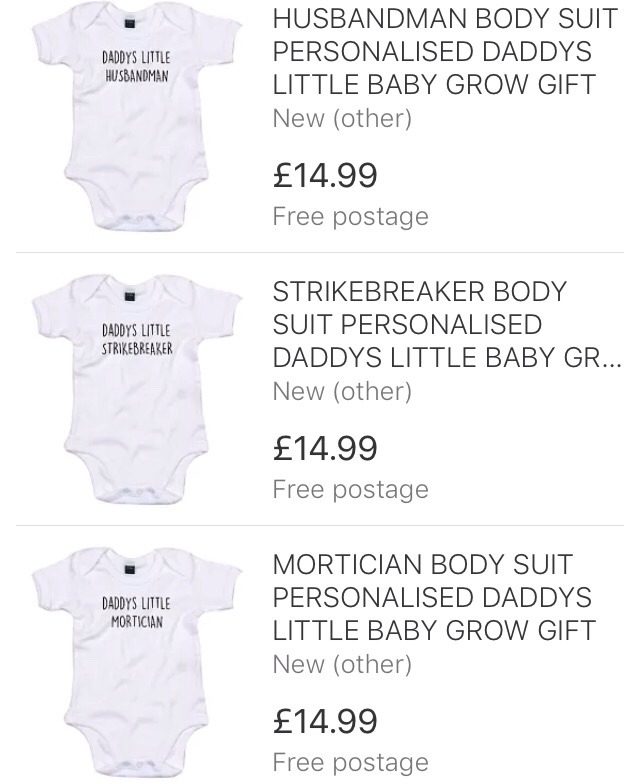Open the Husbandman body suit thumbnail
Image resolution: width=640 pixels, height=784 pixels.
(135, 120)
